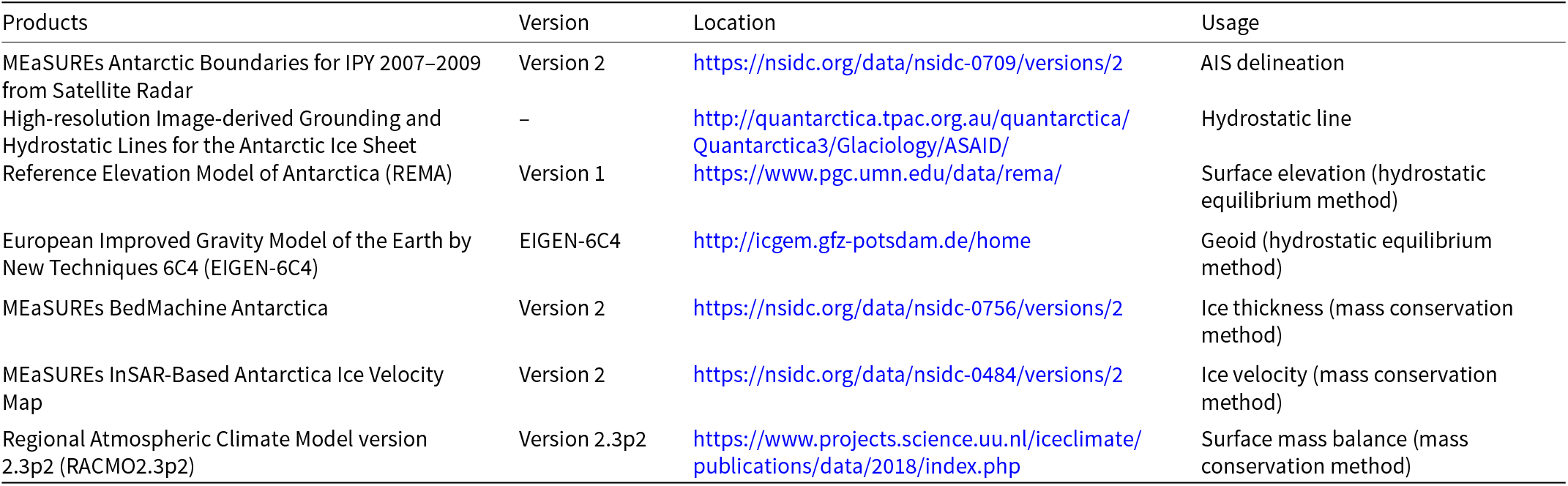Viewport: 1568px width, 486px height.
Task: Open the nsidc-0756 BedMachine link
Action: pyautogui.click(x=908, y=308)
